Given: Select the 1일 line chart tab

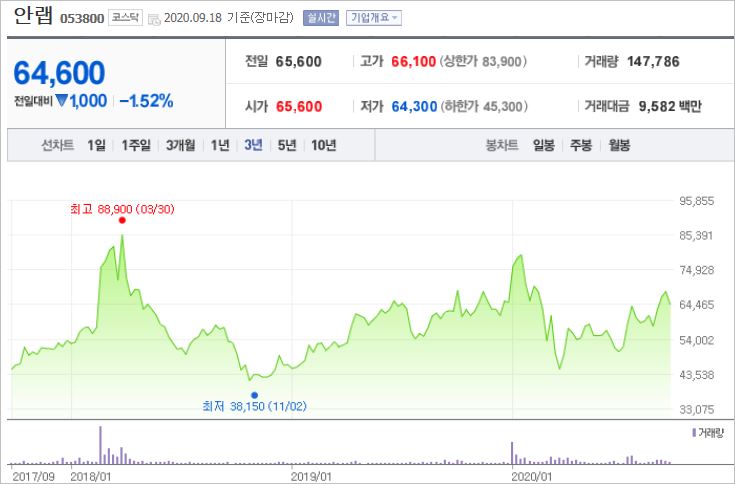Looking at the screenshot, I should pos(96,145).
